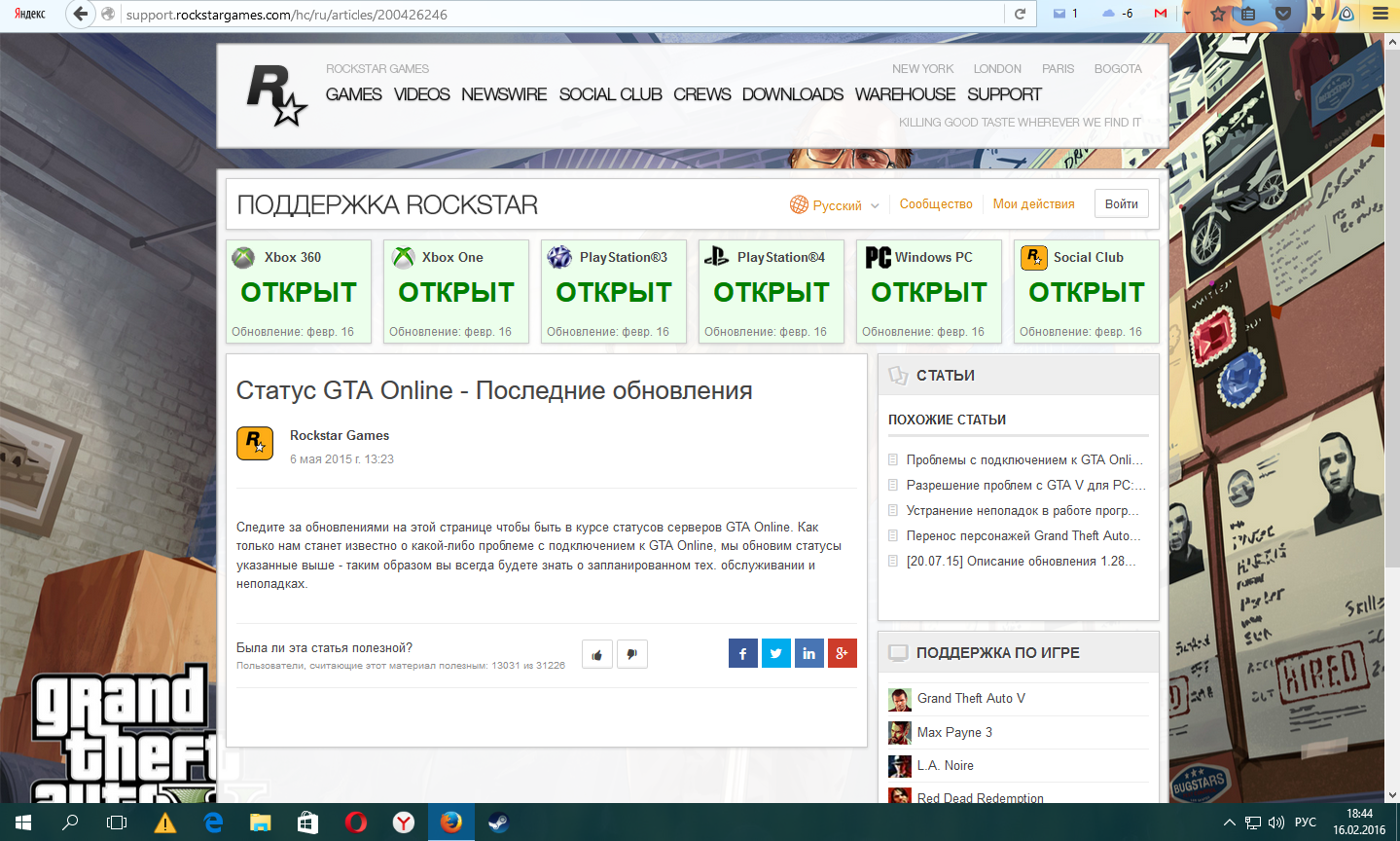
Task: Show bookmarks list icon in toolbar
Action: pyautogui.click(x=1249, y=14)
